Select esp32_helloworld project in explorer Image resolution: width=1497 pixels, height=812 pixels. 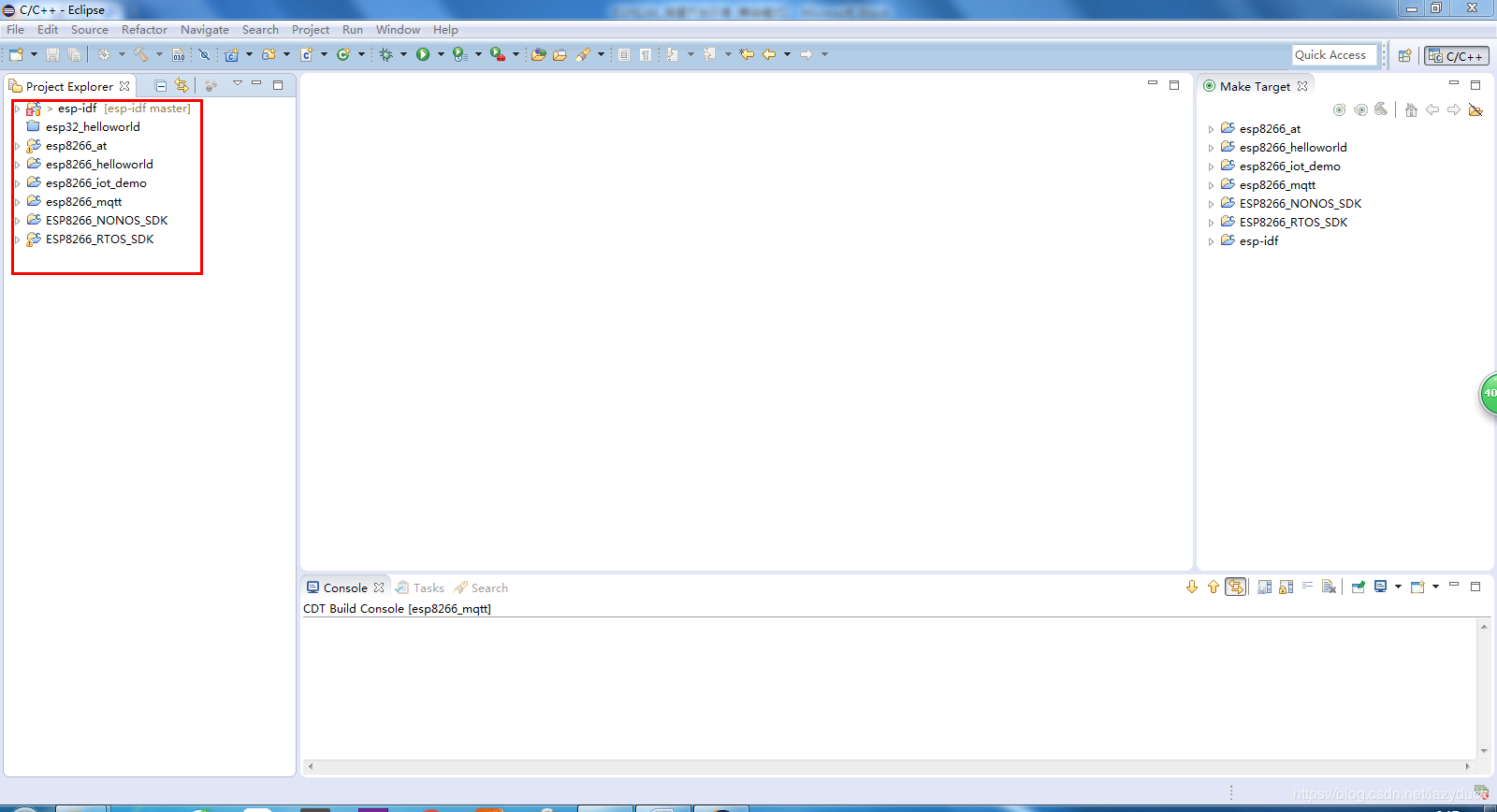pyautogui.click(x=93, y=127)
